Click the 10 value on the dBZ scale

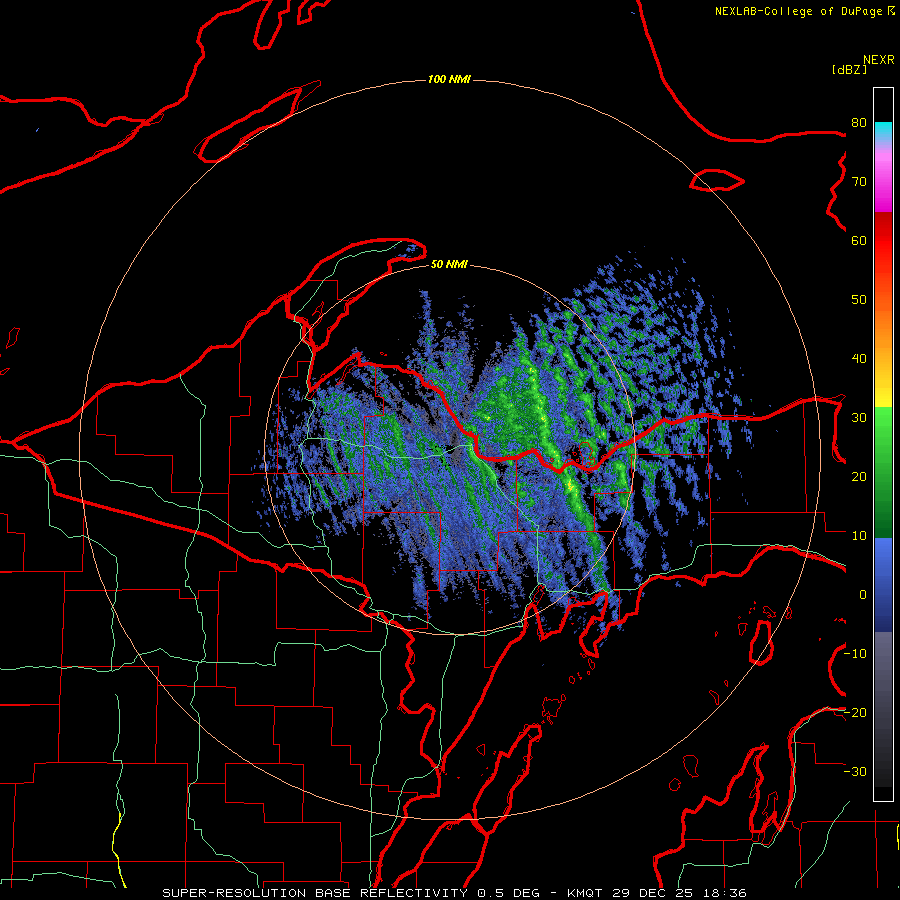click(x=859, y=536)
